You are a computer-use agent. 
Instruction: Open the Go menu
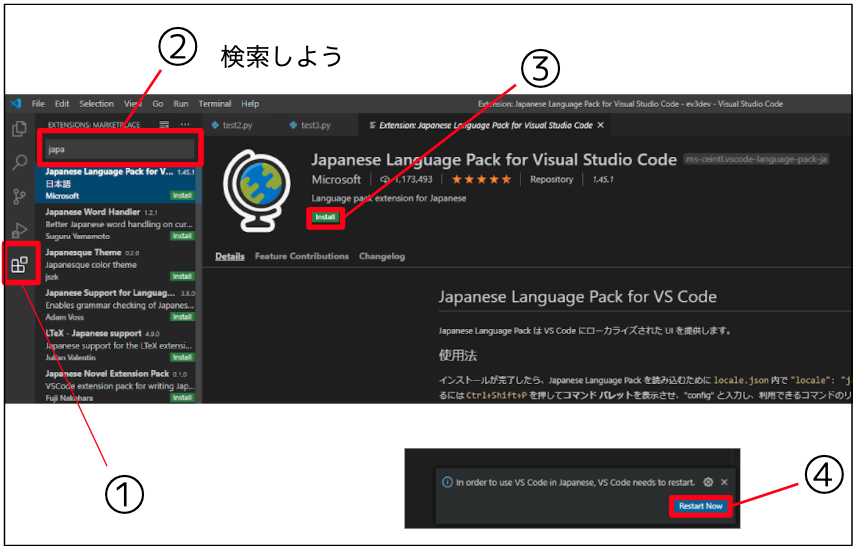157,104
